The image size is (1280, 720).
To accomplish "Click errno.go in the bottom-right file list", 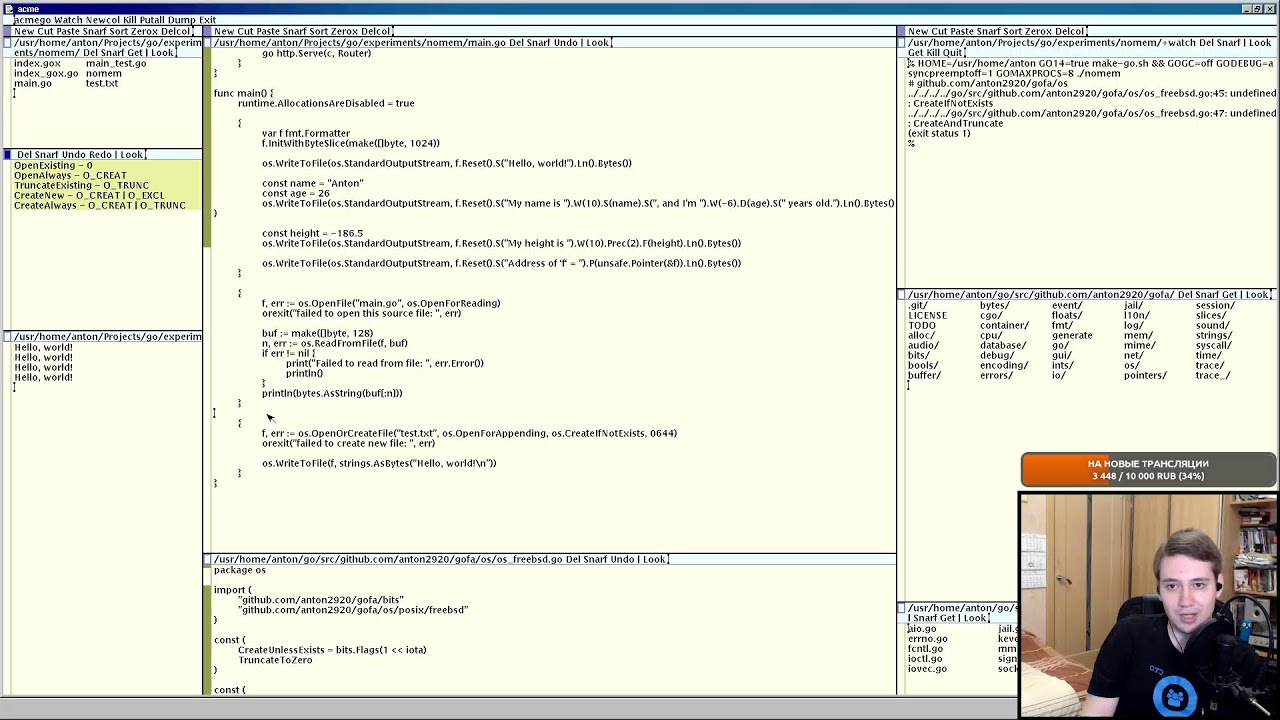I will coord(927,638).
